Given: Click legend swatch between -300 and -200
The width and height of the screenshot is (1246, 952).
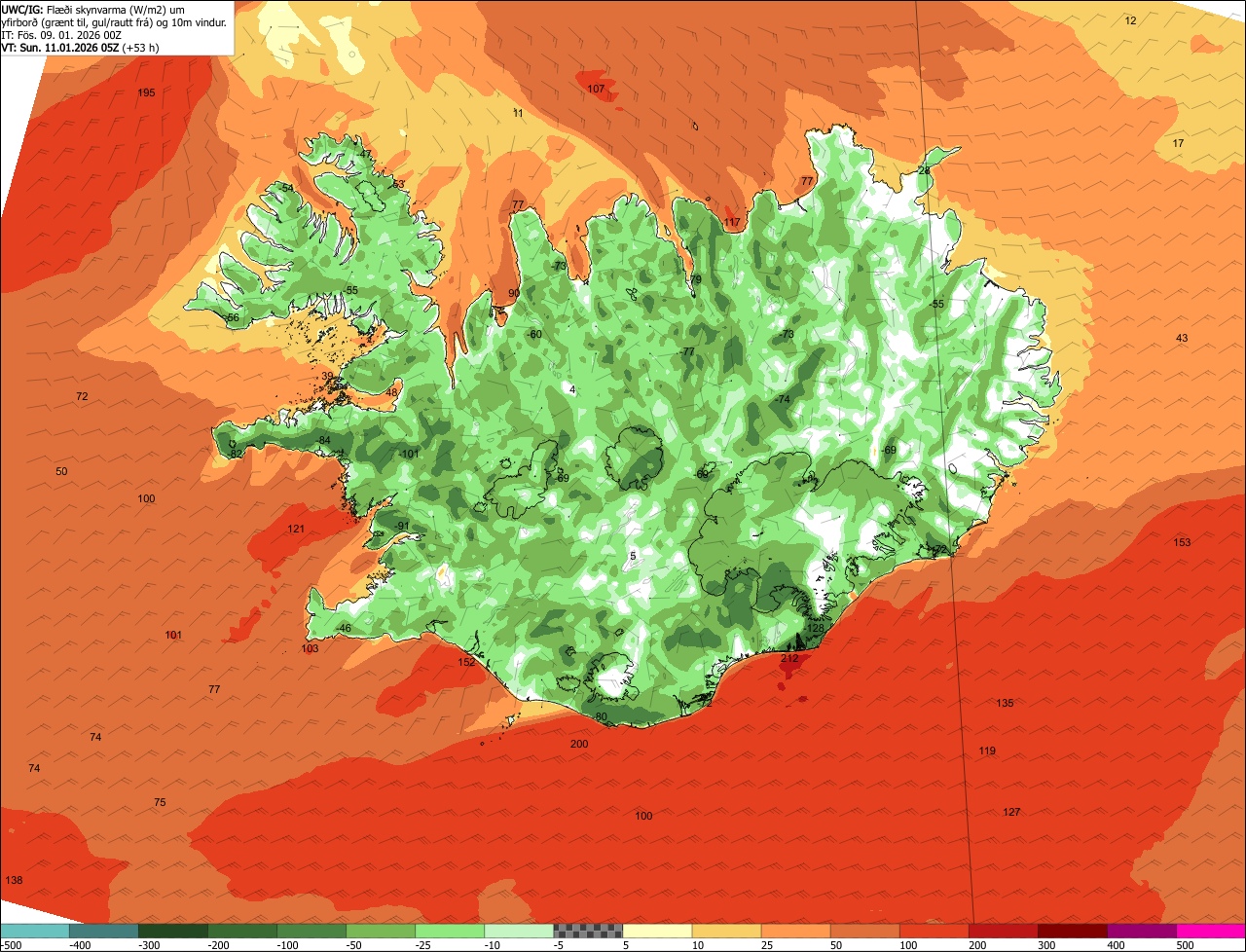Looking at the screenshot, I should point(173,931).
